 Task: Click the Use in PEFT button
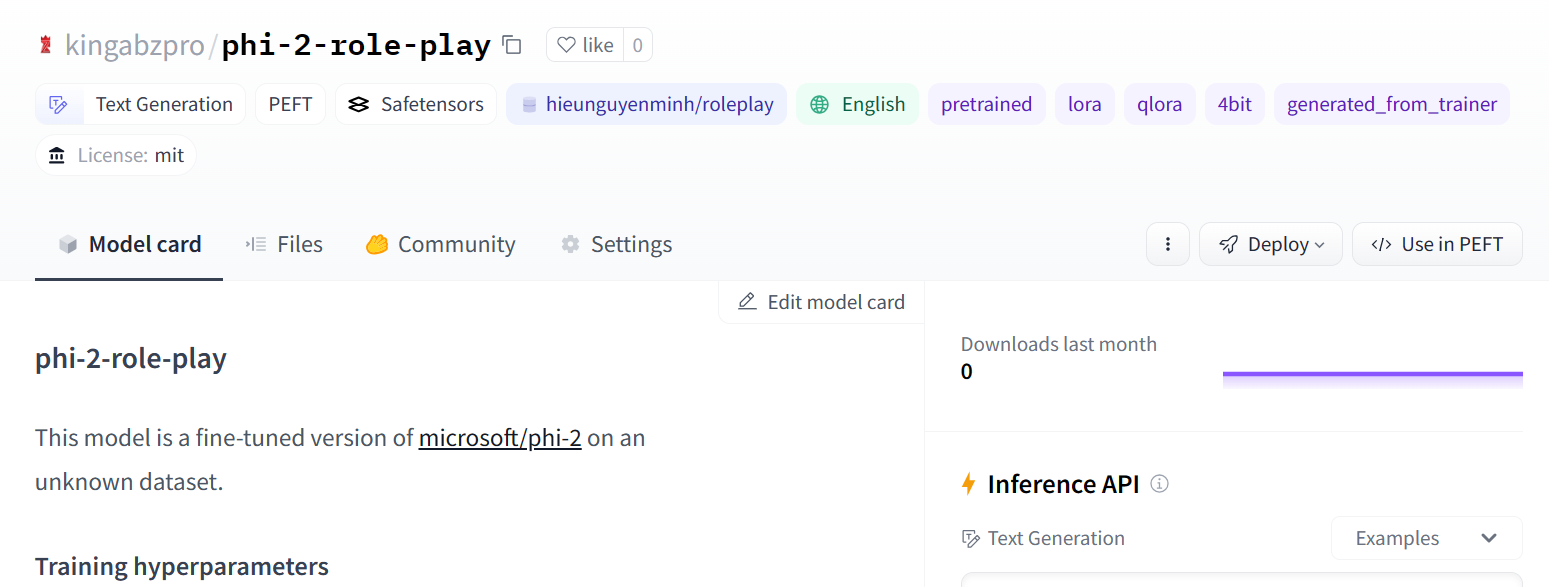(1436, 244)
